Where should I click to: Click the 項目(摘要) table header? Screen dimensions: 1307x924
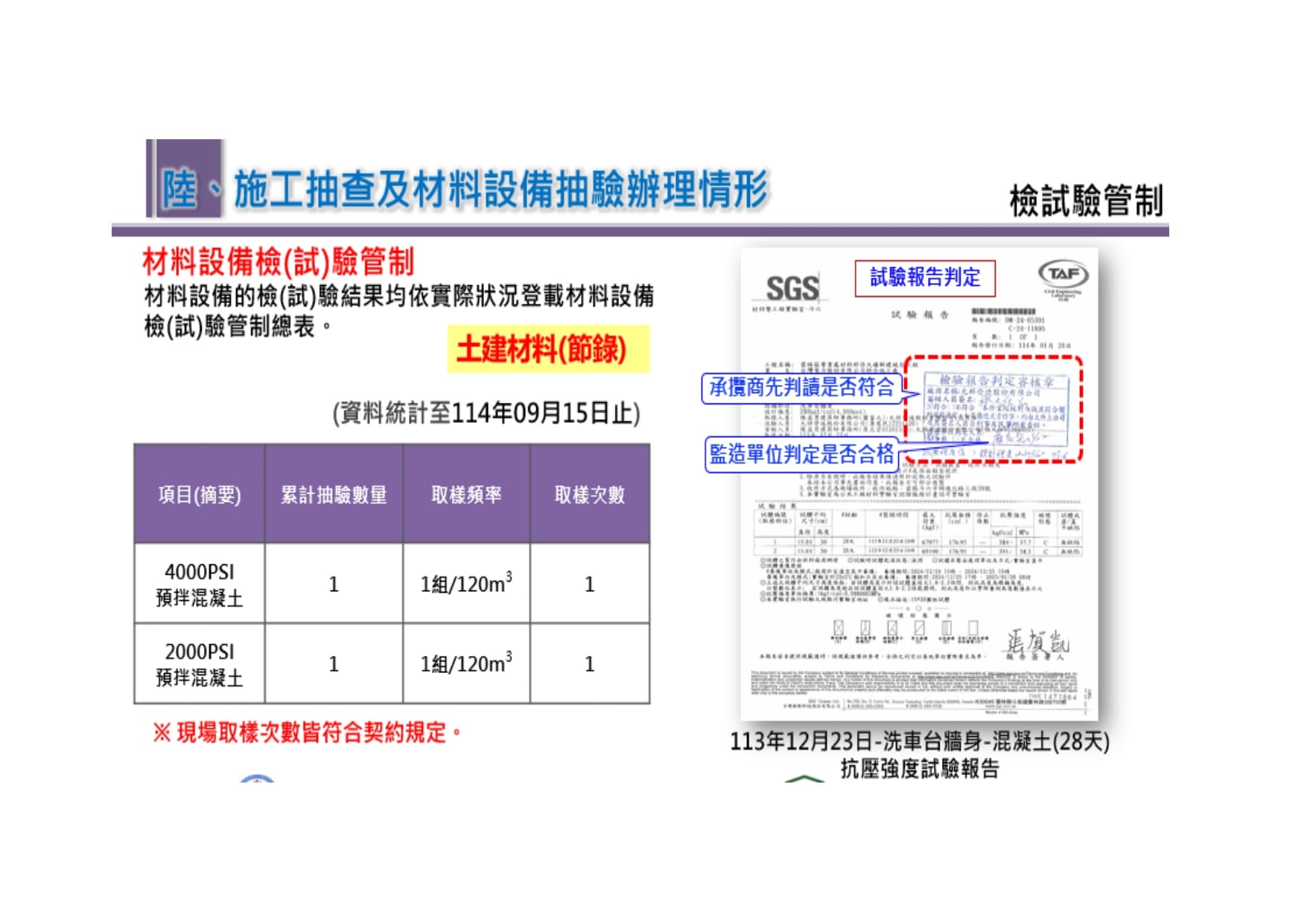pos(200,494)
